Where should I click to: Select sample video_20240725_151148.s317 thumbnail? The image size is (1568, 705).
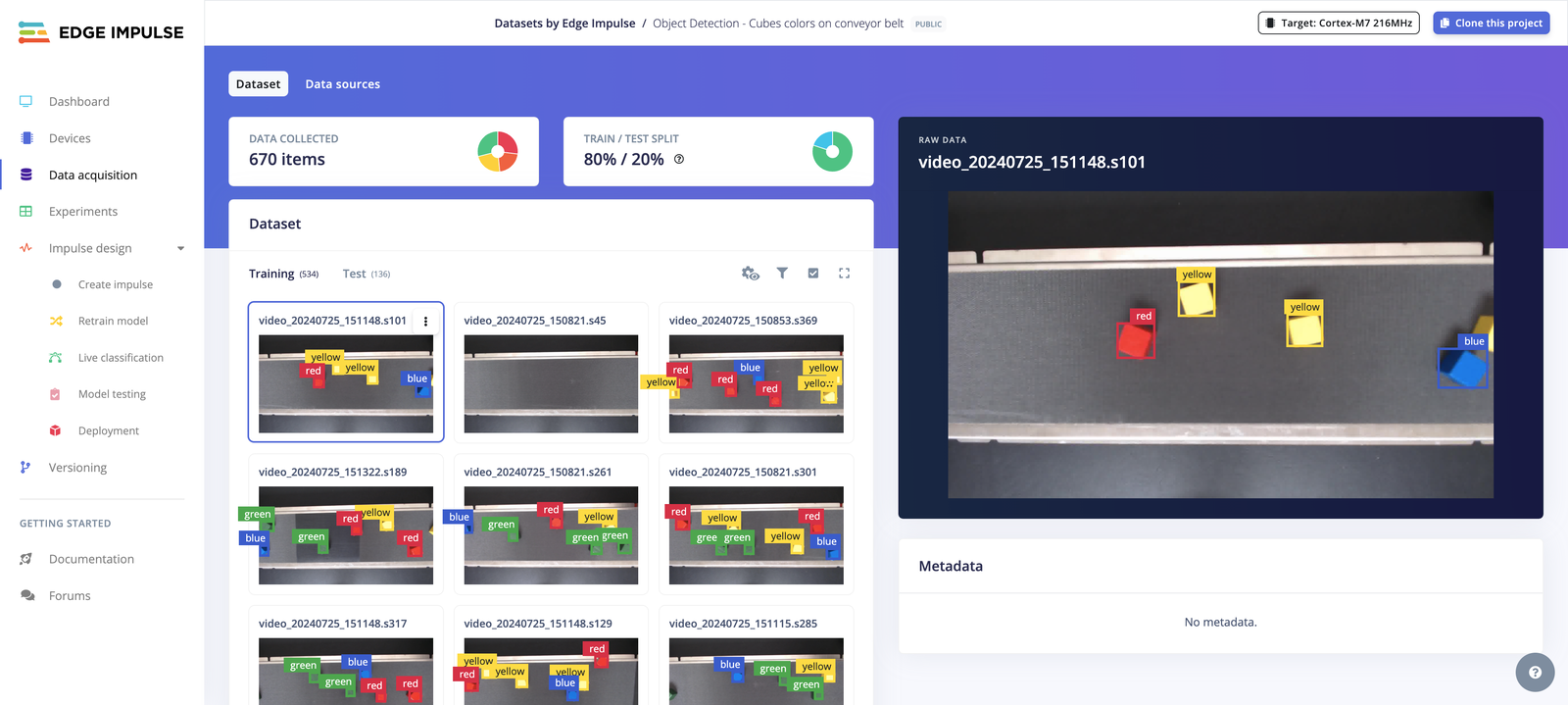point(346,672)
